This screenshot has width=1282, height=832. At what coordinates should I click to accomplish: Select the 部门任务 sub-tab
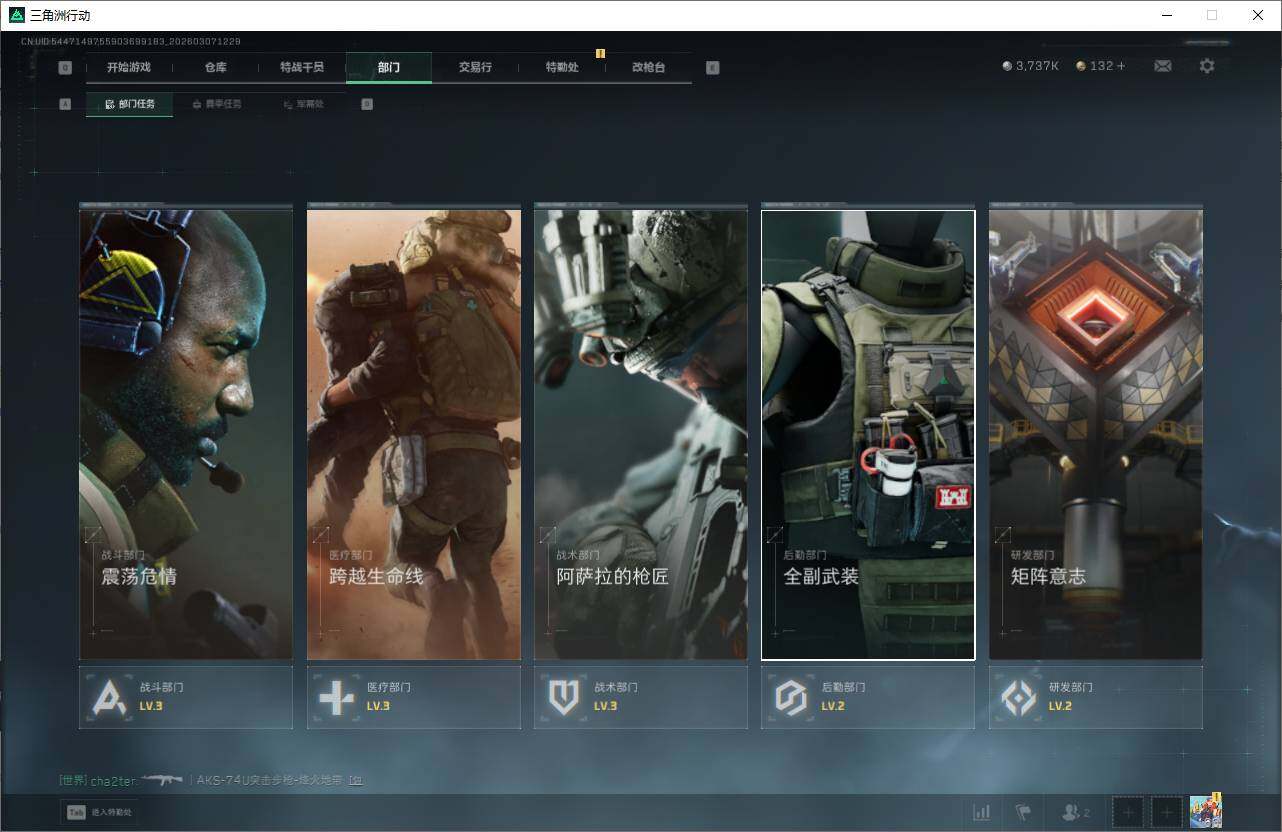pyautogui.click(x=129, y=104)
